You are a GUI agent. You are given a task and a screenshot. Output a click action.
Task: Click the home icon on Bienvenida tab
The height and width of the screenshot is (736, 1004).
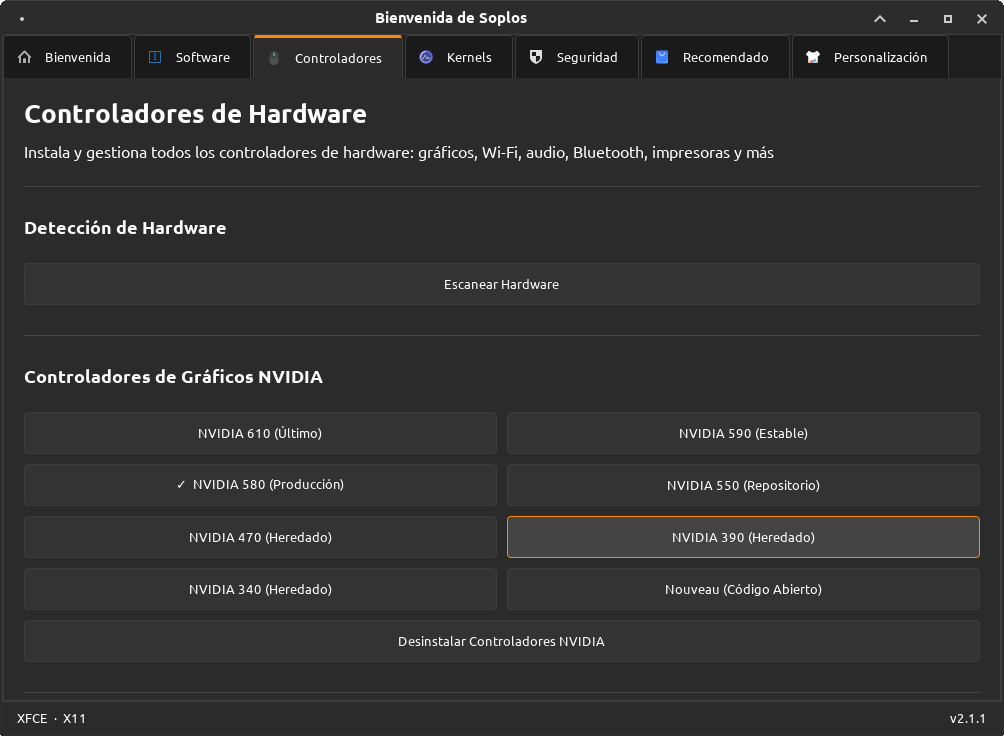pos(24,57)
